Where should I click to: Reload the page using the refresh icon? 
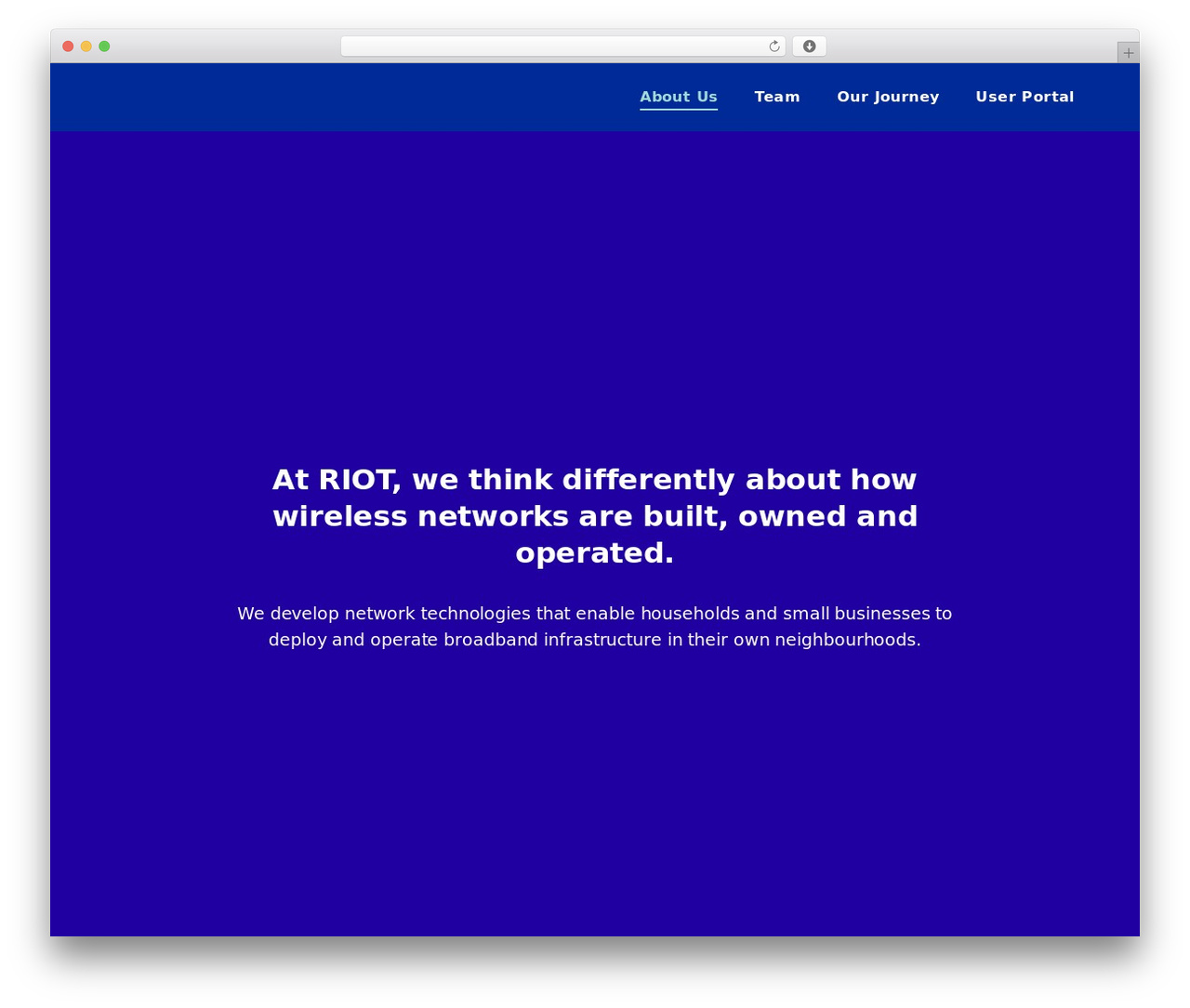click(773, 46)
